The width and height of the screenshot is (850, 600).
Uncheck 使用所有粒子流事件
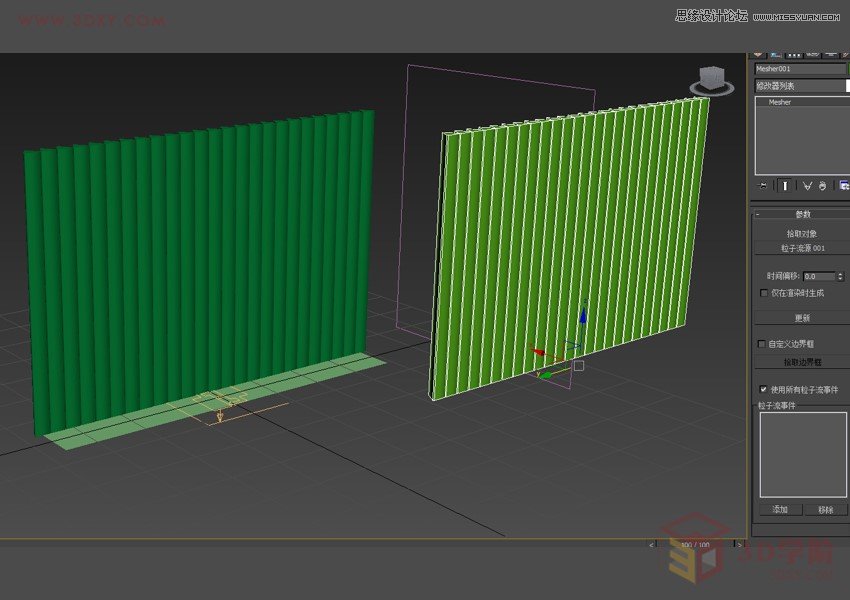763,388
